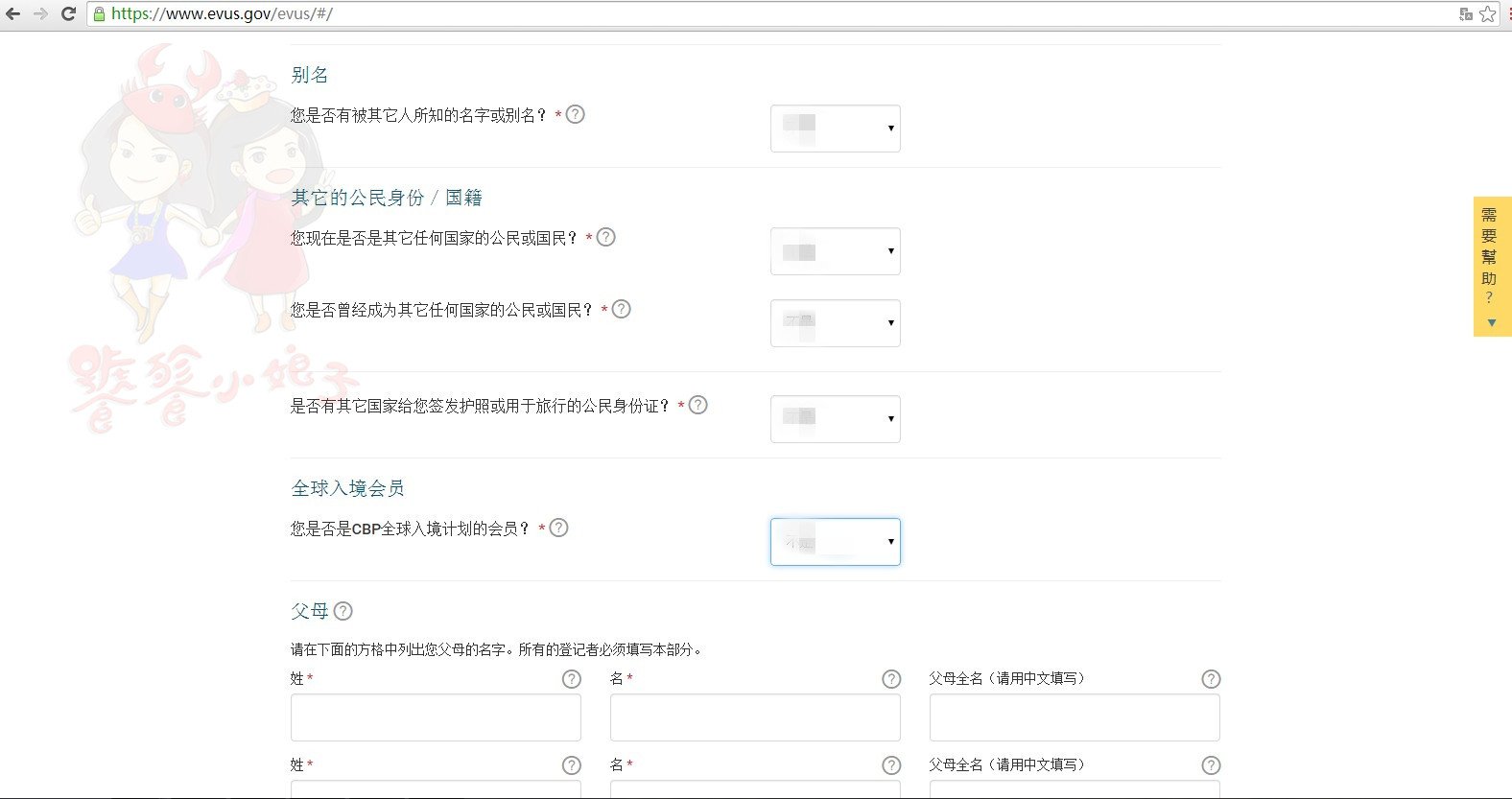Open help for first parent's 父母全名 field
Screen dimensions: 1512x799
[x=1211, y=679]
